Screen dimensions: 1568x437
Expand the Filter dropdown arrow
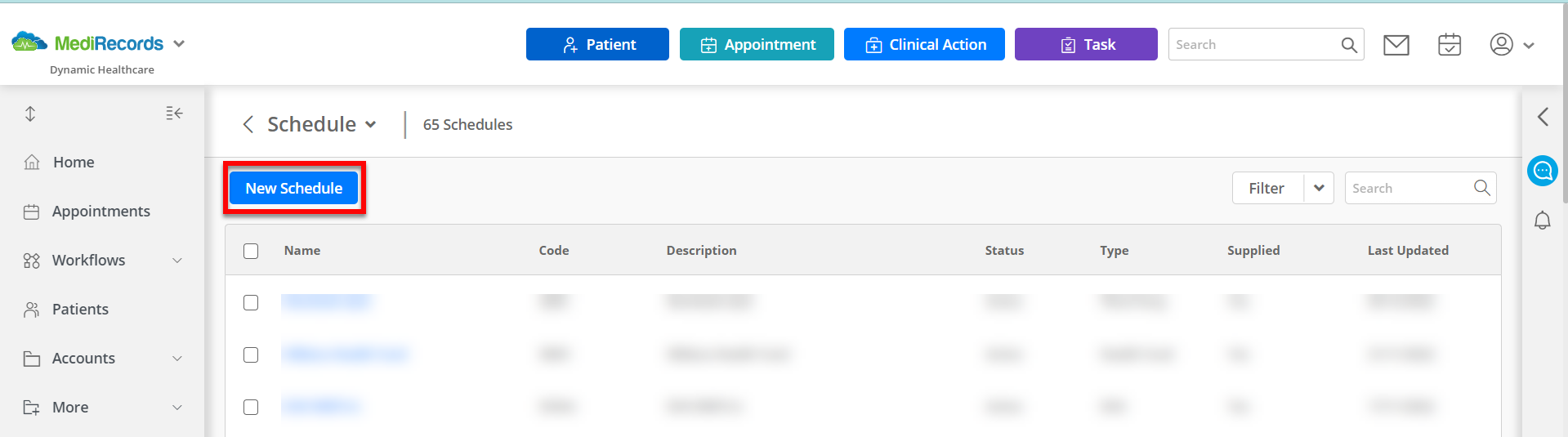[1319, 188]
